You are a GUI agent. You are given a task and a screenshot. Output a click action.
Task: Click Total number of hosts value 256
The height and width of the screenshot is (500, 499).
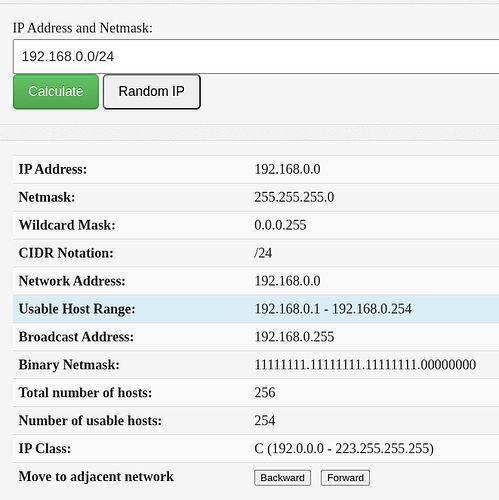[265, 393]
